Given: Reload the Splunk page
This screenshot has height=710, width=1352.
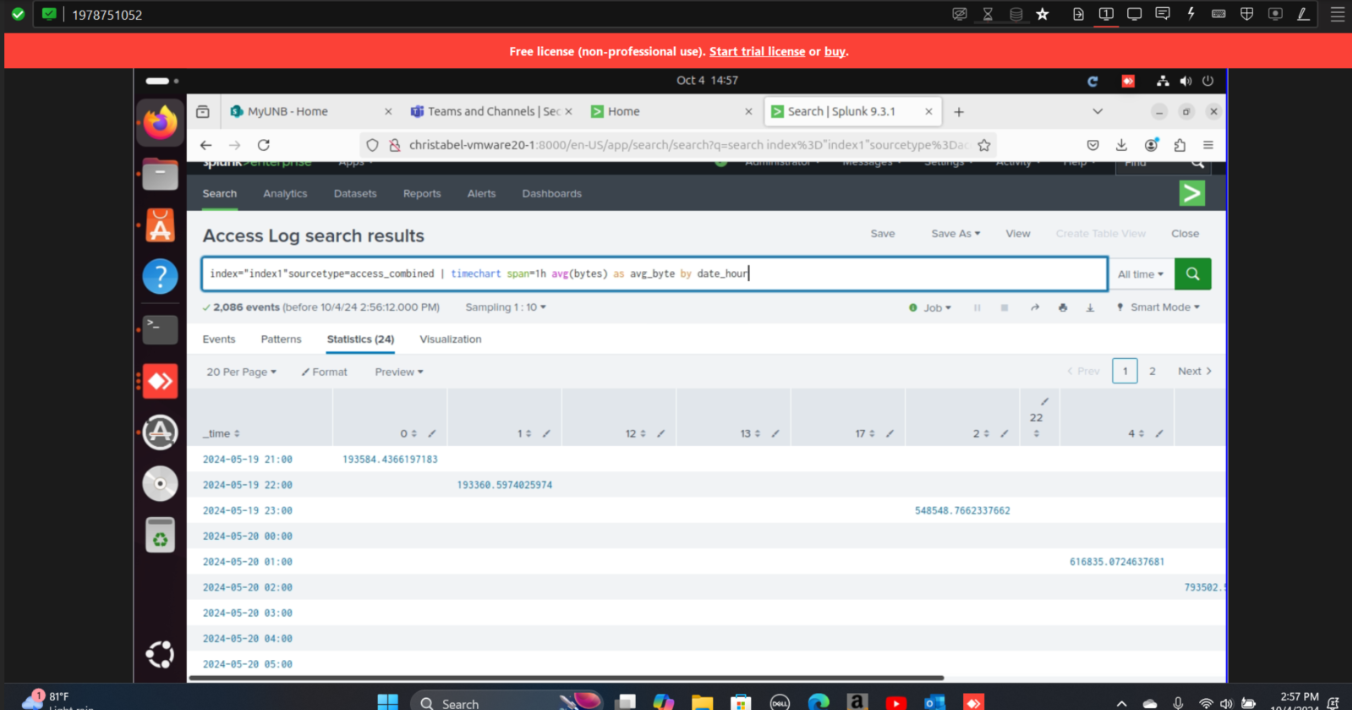Looking at the screenshot, I should coord(264,145).
